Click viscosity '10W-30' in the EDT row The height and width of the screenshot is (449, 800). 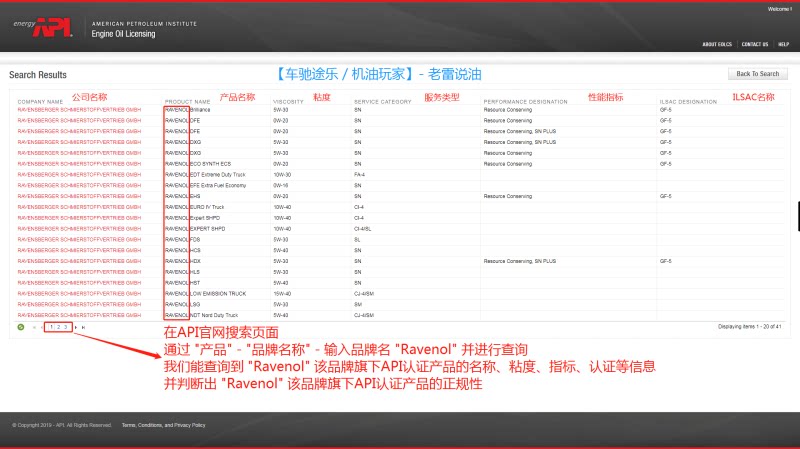[x=282, y=174]
